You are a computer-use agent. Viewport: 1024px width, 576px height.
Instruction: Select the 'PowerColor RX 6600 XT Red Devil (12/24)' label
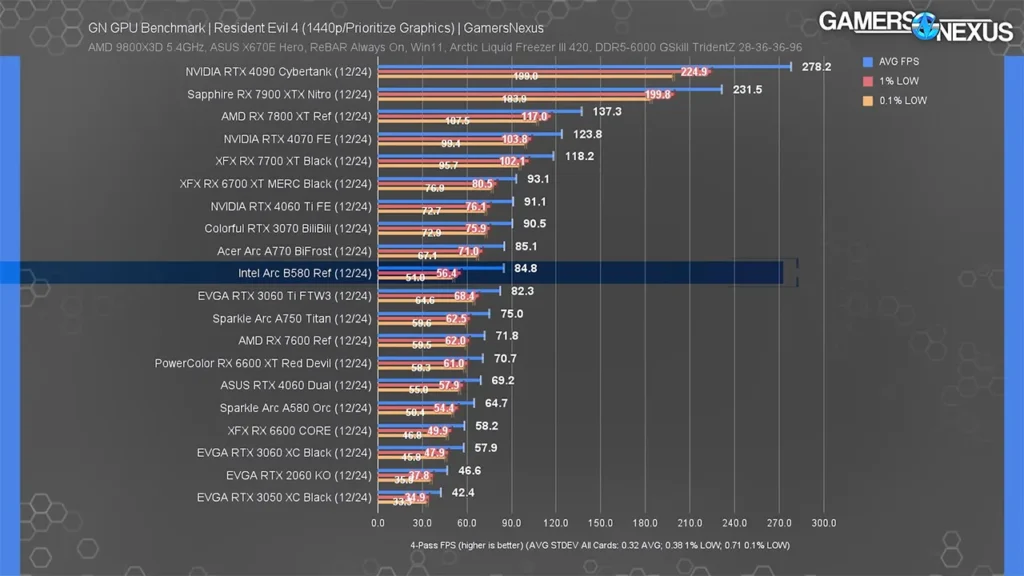coord(263,364)
